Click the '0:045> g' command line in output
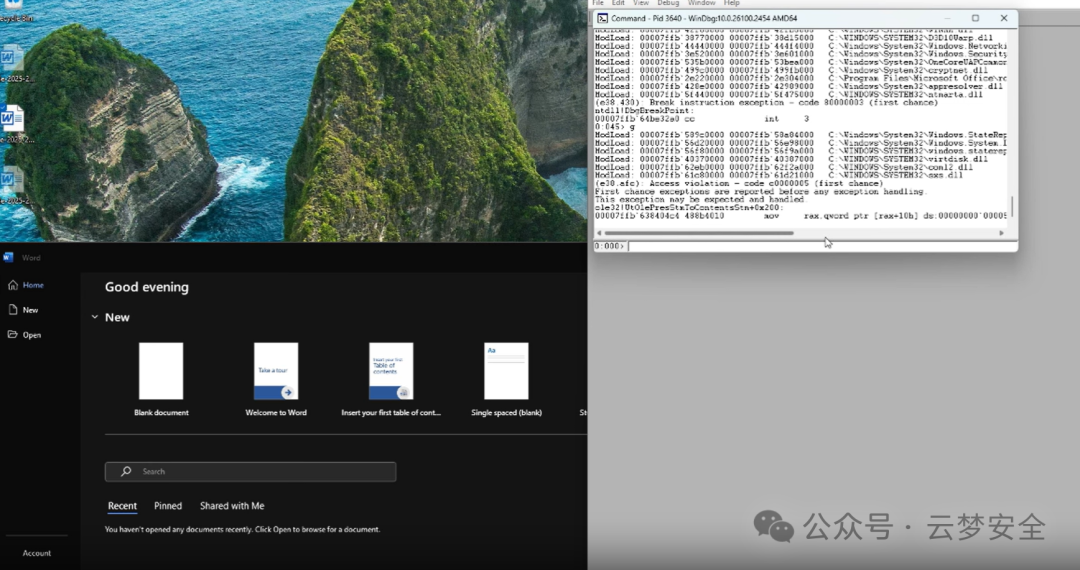 (615, 127)
